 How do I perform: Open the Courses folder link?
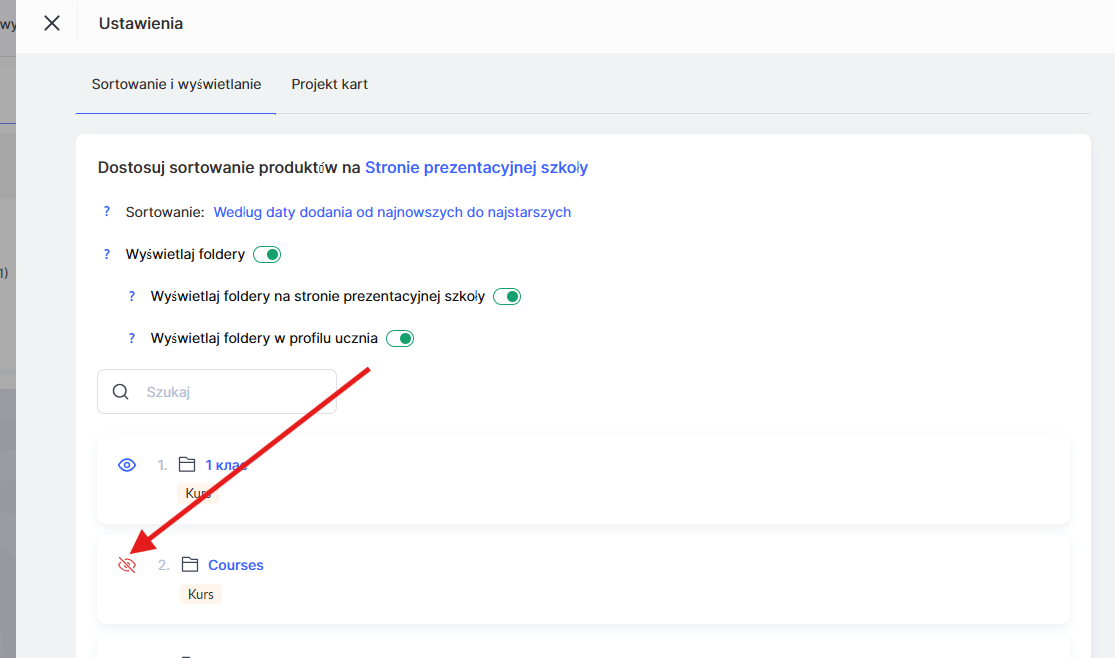(236, 565)
